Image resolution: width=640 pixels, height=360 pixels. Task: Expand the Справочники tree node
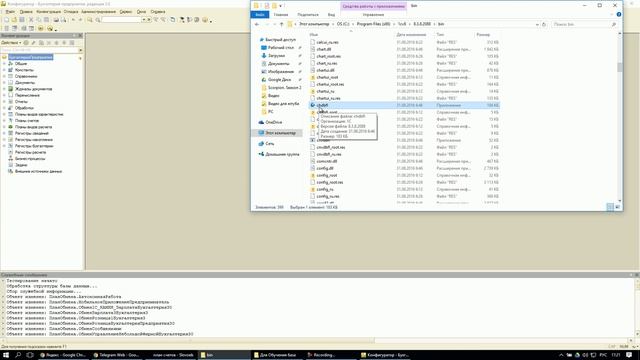4,76
